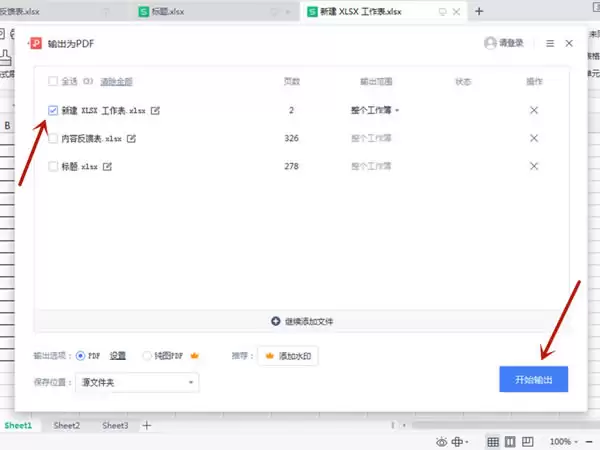This screenshot has width=600, height=450.
Task: Click 继续添加文件 to add more files
Action: pyautogui.click(x=302, y=321)
